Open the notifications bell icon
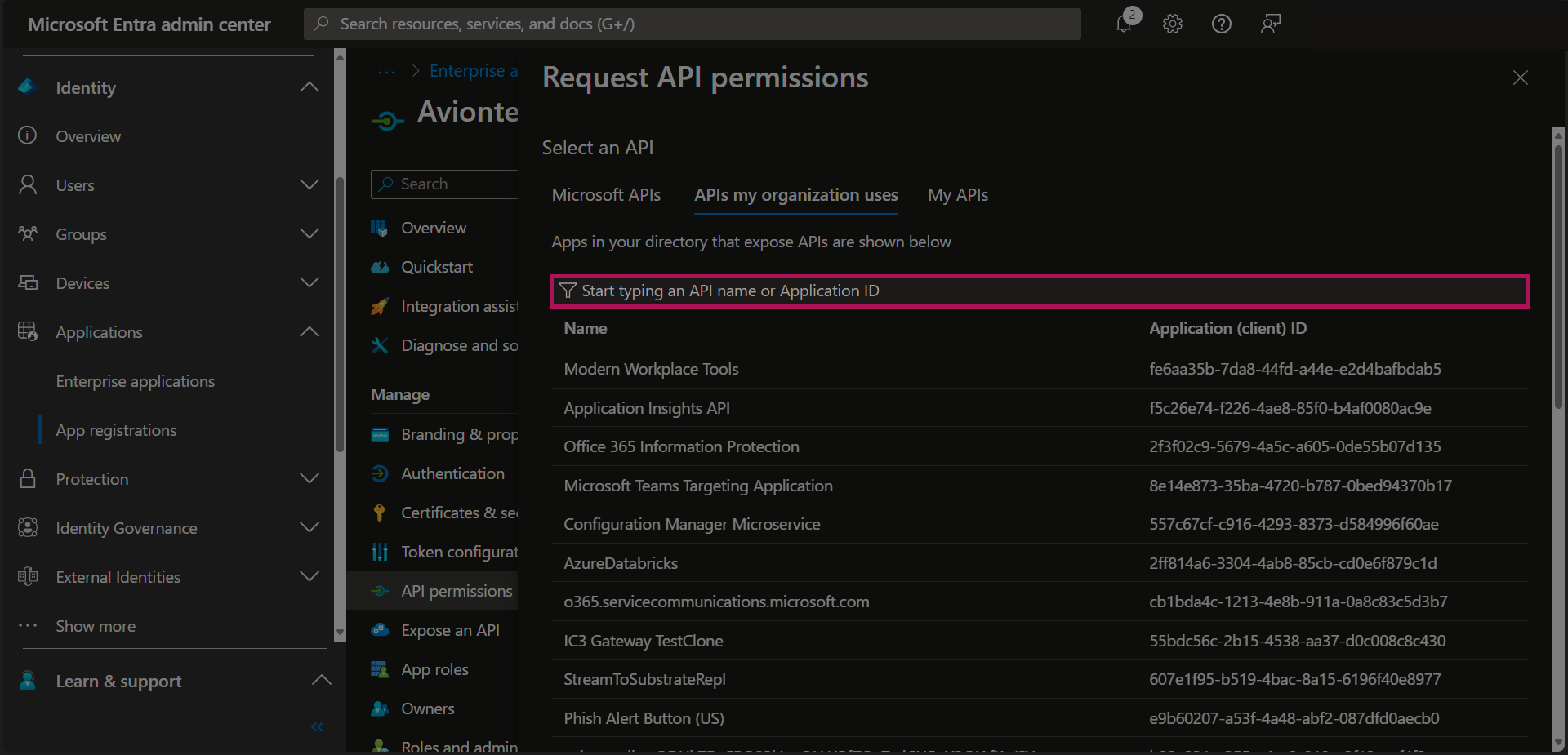1568x755 pixels. coord(1125,24)
